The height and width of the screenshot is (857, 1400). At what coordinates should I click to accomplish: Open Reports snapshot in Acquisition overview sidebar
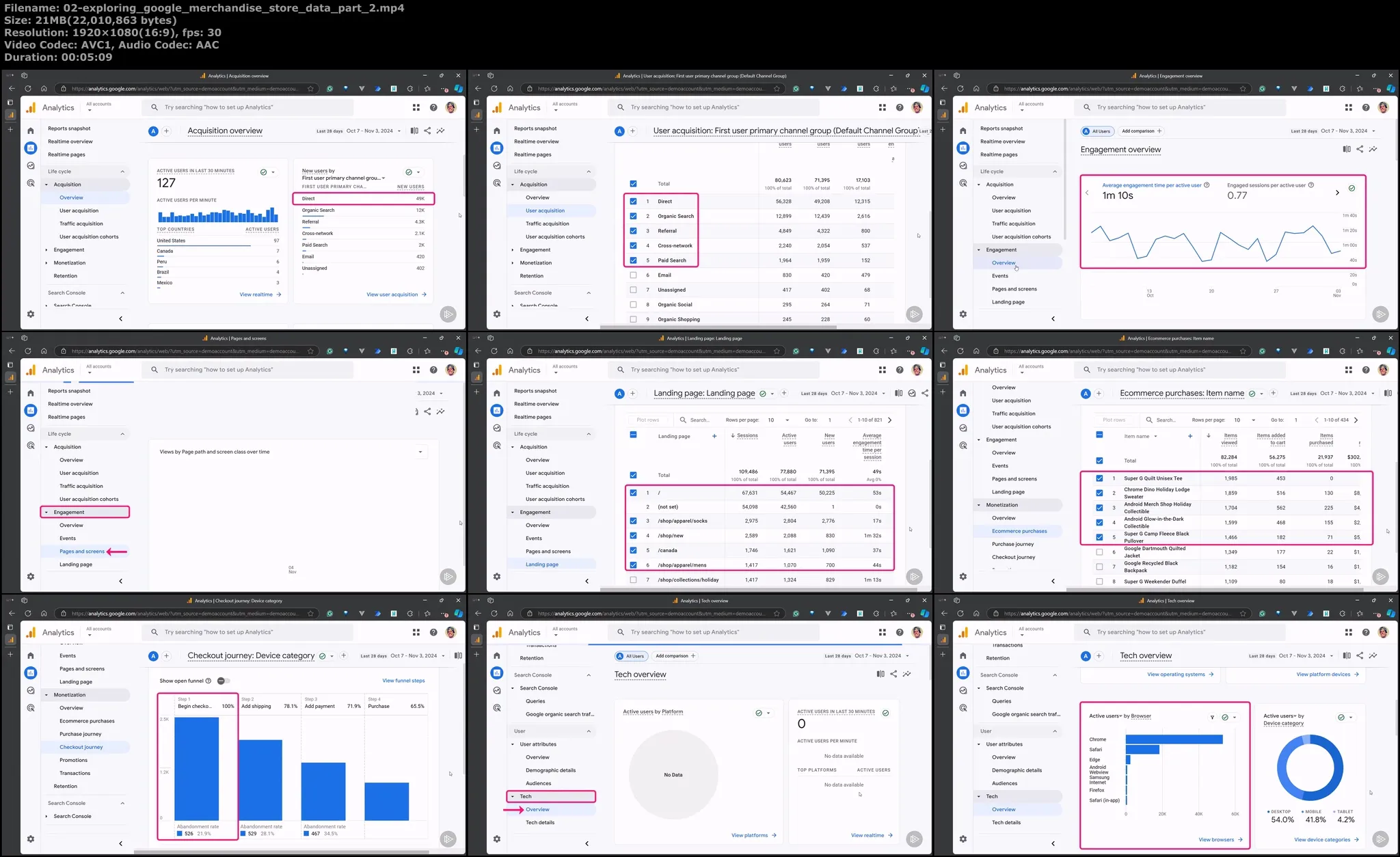tap(69, 128)
